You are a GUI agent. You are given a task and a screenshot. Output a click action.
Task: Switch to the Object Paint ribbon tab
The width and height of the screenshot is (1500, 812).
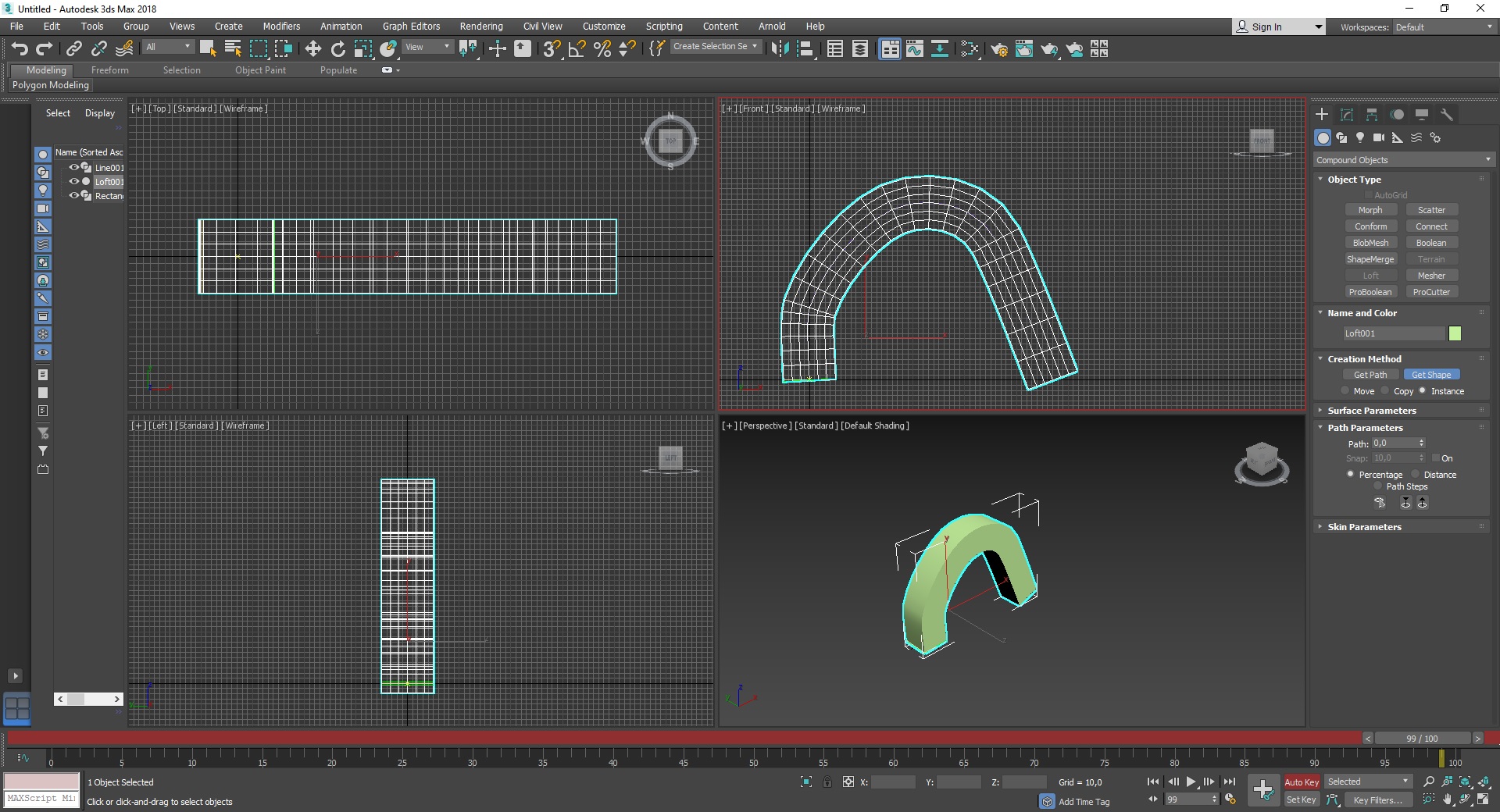tap(260, 70)
